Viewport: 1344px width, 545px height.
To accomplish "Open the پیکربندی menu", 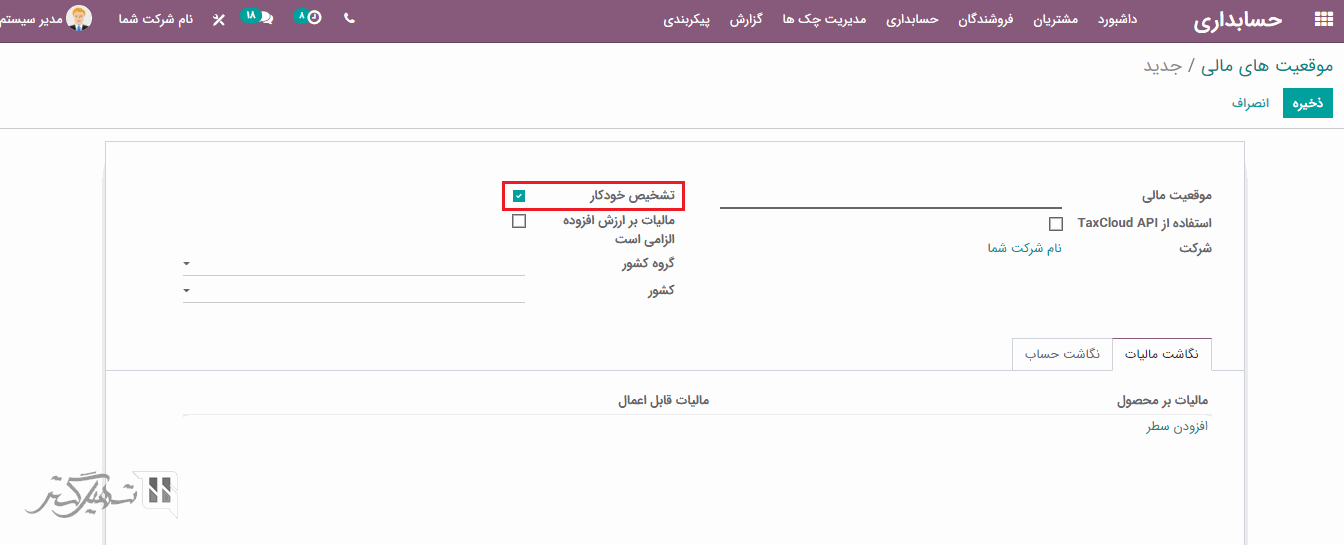I will pyautogui.click(x=686, y=20).
